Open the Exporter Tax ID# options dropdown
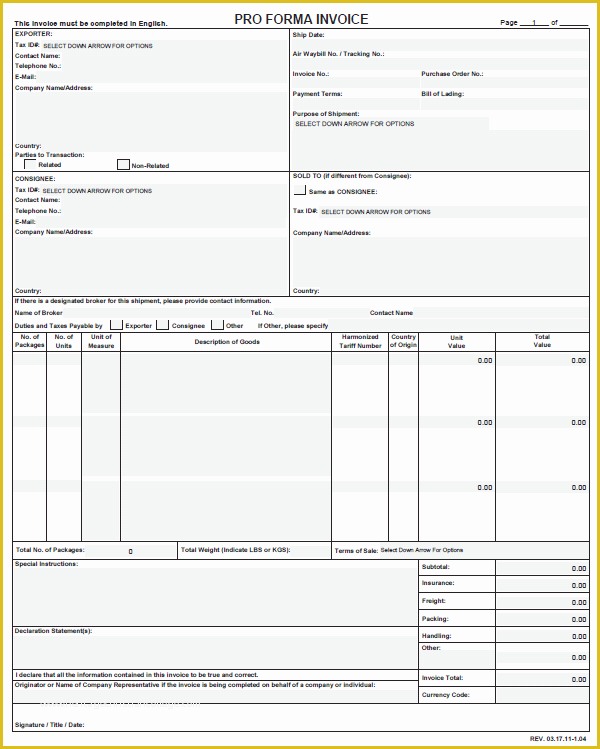 pyautogui.click(x=164, y=45)
